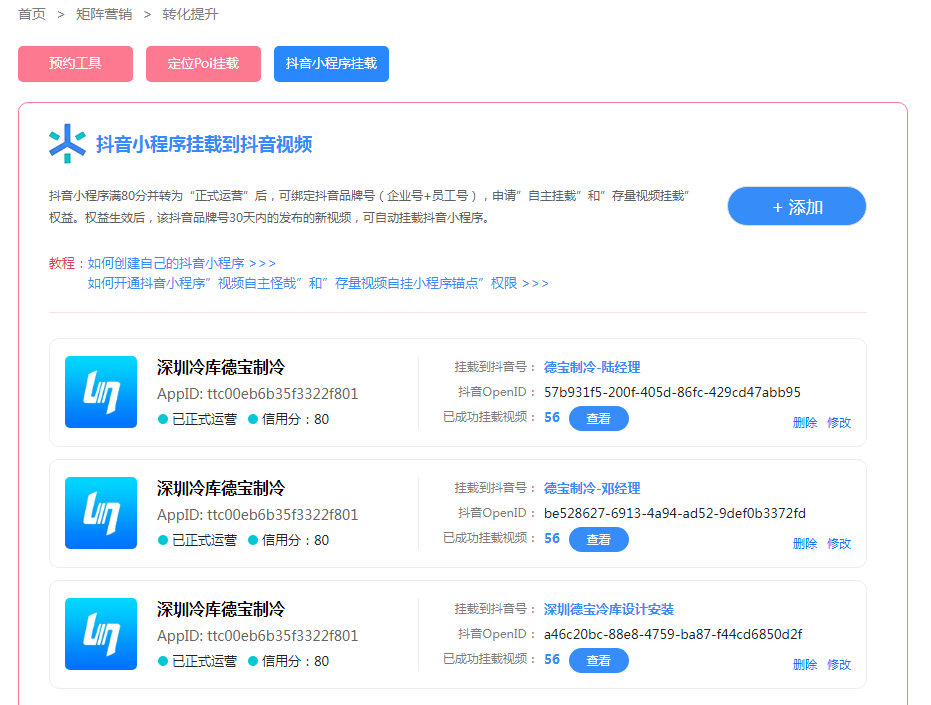Click 信用分：80 in the 邓经理 card
931x705 pixels.
tap(289, 540)
